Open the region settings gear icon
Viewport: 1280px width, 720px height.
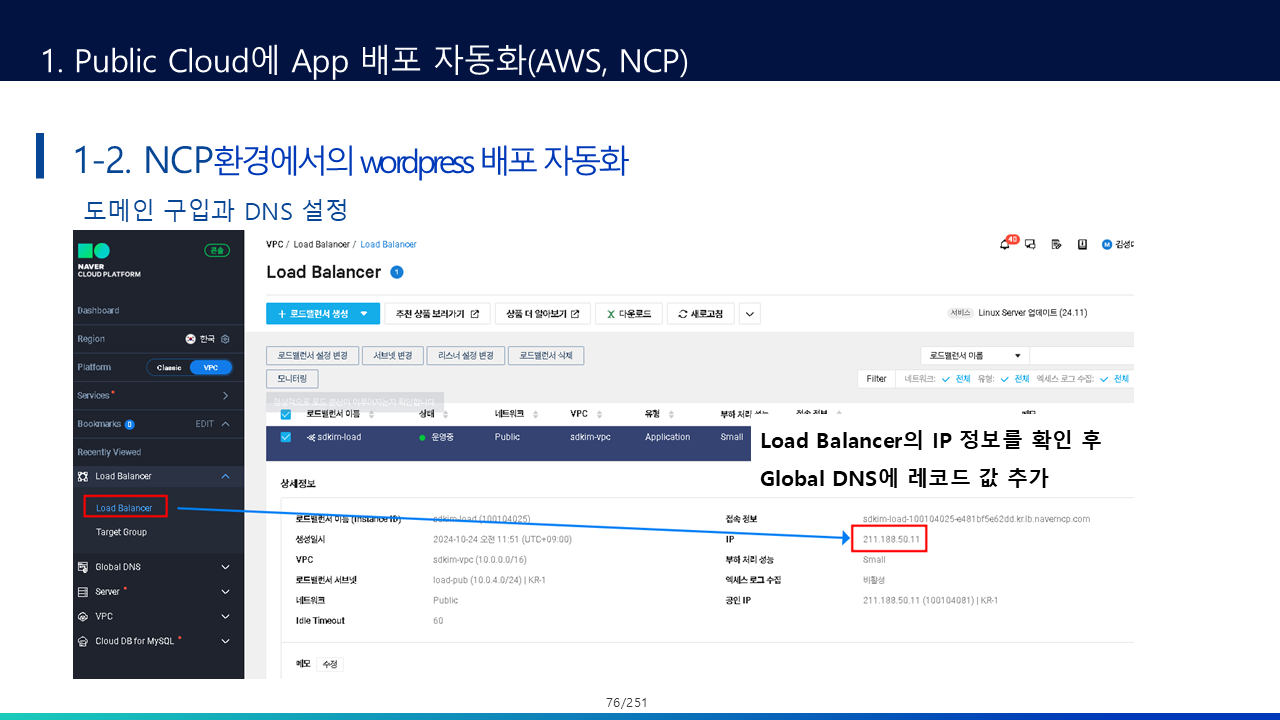pyautogui.click(x=225, y=339)
